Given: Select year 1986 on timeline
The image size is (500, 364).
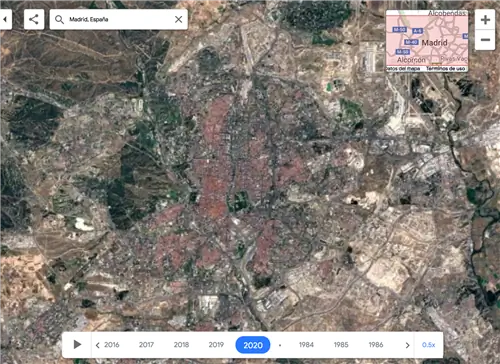Looking at the screenshot, I should point(376,345).
